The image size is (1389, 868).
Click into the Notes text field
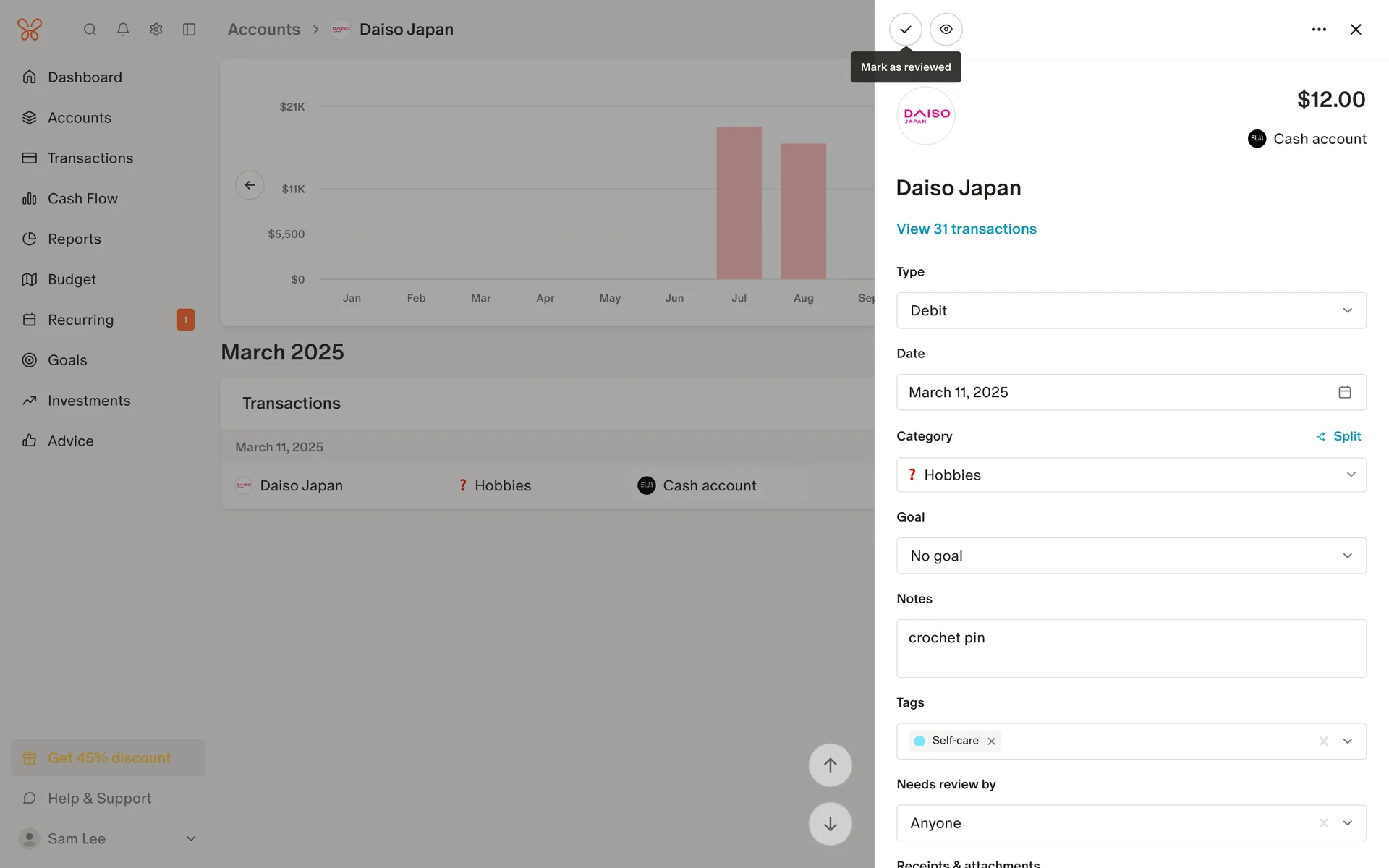[1131, 648]
